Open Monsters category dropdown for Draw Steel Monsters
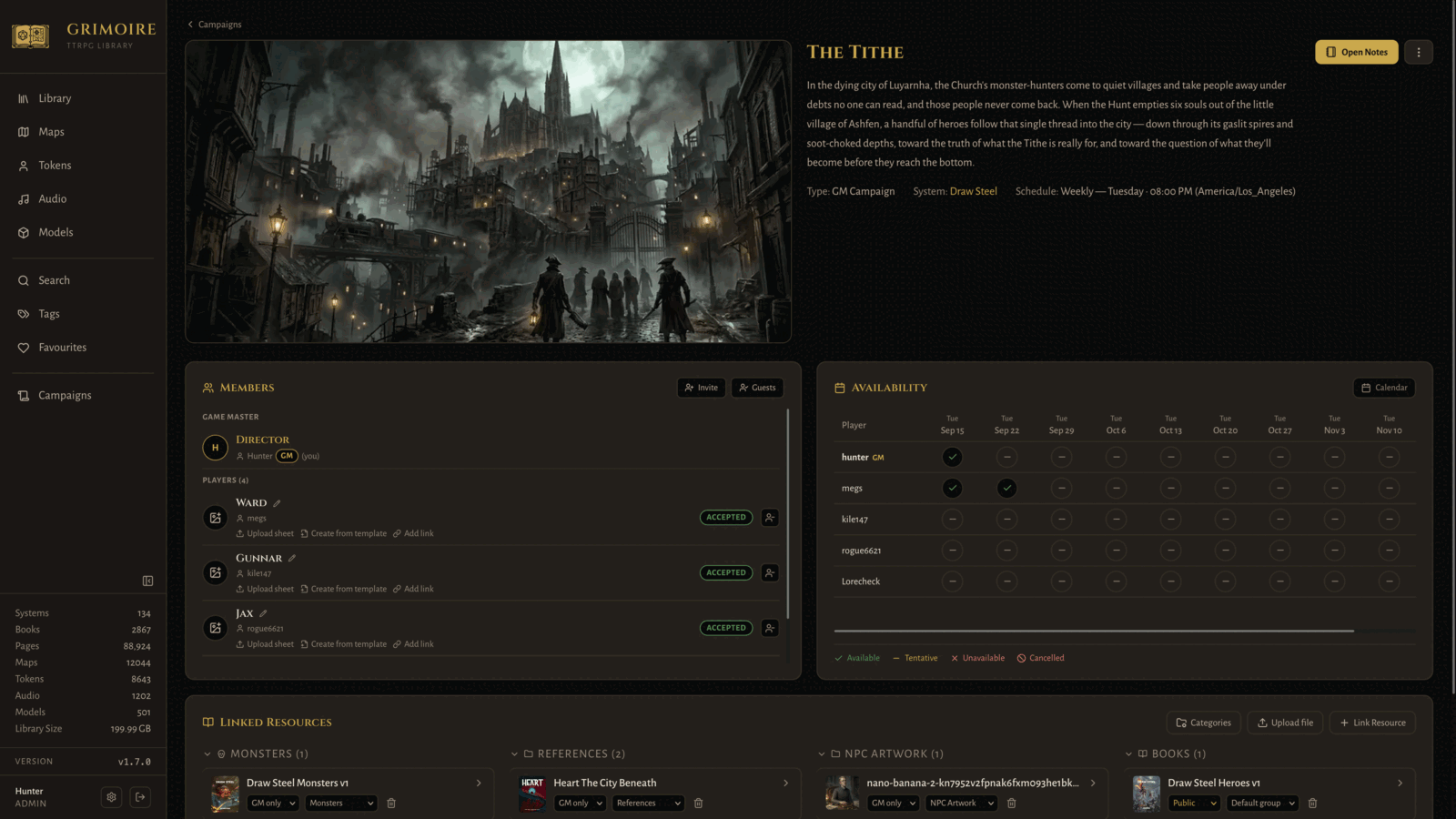The image size is (1456, 819). click(x=341, y=804)
